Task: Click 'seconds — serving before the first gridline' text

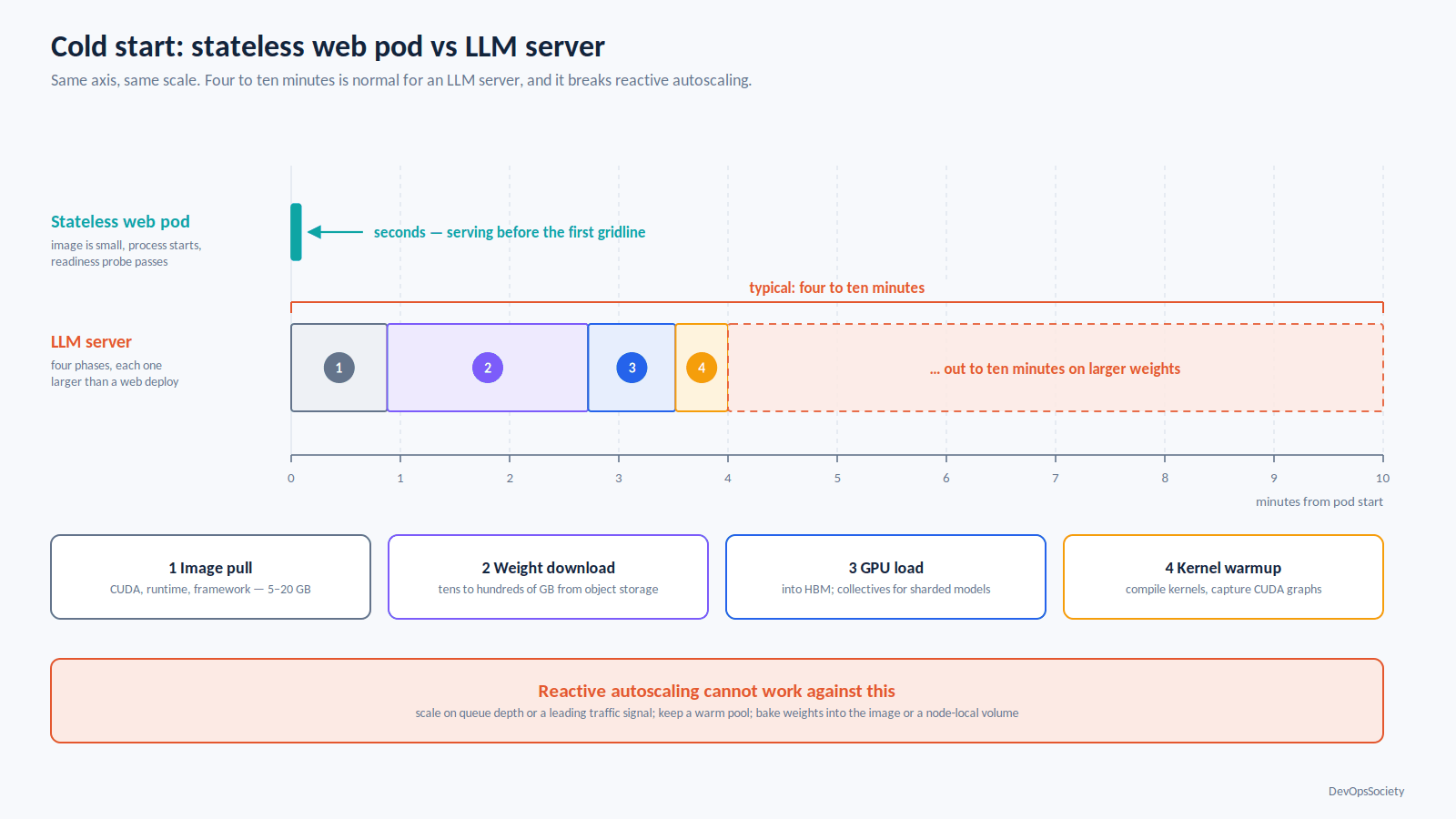Action: pyautogui.click(x=510, y=232)
